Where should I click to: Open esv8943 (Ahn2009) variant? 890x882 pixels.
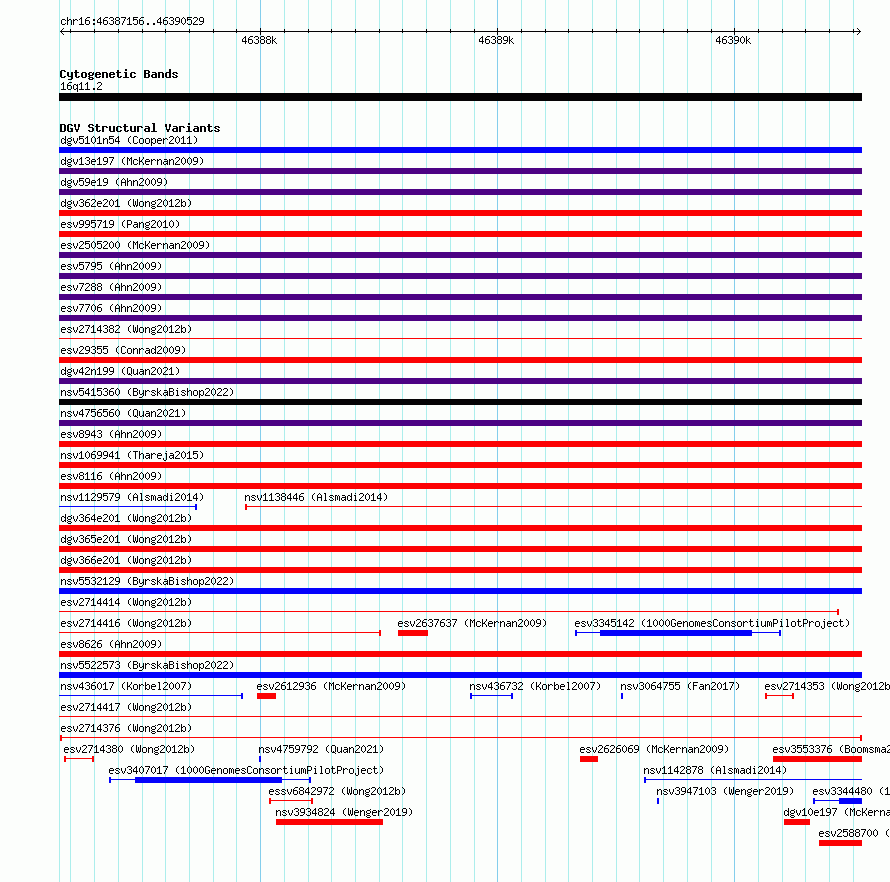coord(111,434)
